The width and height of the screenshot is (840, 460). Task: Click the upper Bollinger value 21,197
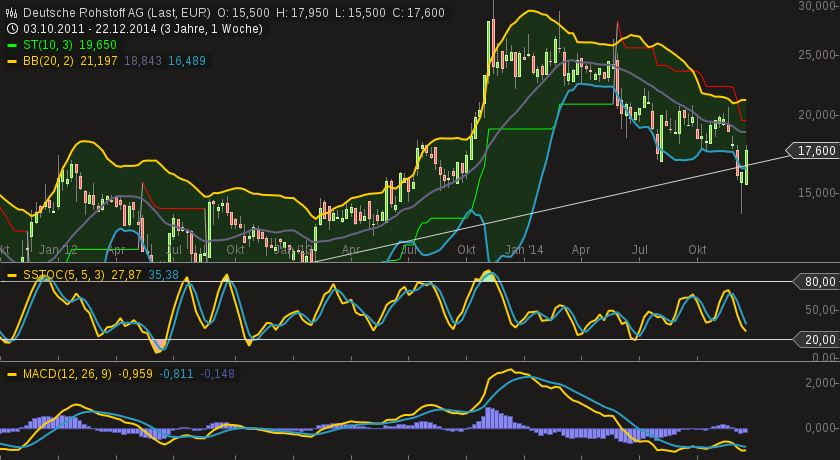[99, 61]
